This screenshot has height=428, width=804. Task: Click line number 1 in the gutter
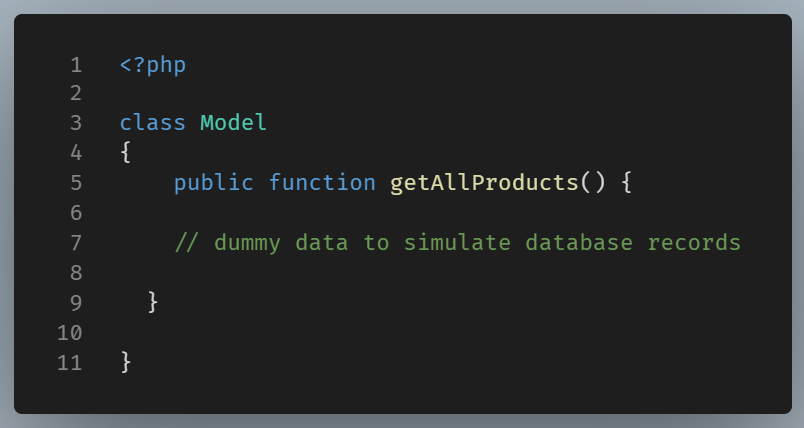pyautogui.click(x=76, y=66)
